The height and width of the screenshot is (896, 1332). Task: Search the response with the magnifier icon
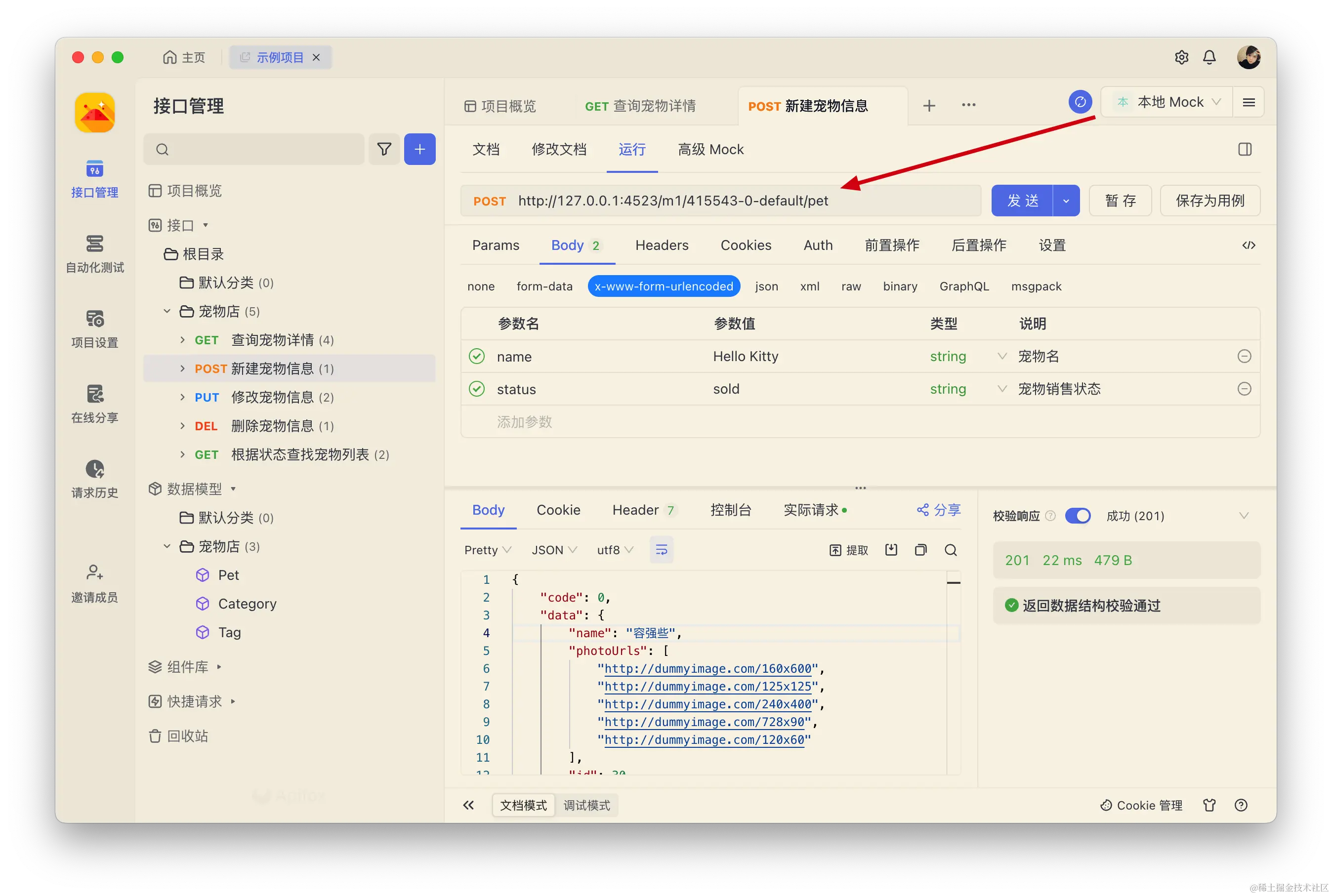pos(950,550)
